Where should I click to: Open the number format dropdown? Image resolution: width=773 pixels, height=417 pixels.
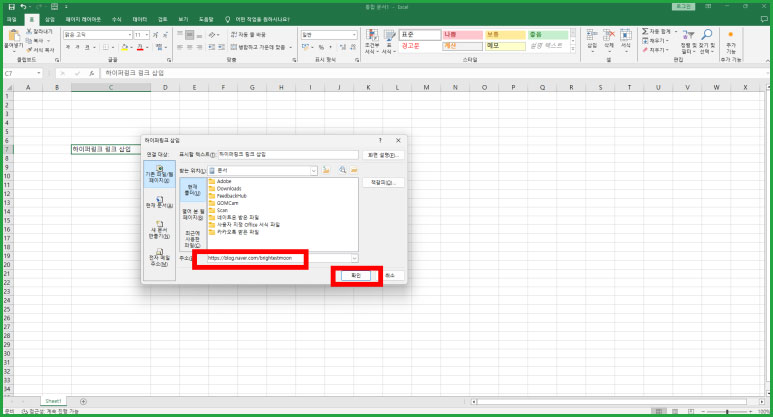[x=354, y=35]
